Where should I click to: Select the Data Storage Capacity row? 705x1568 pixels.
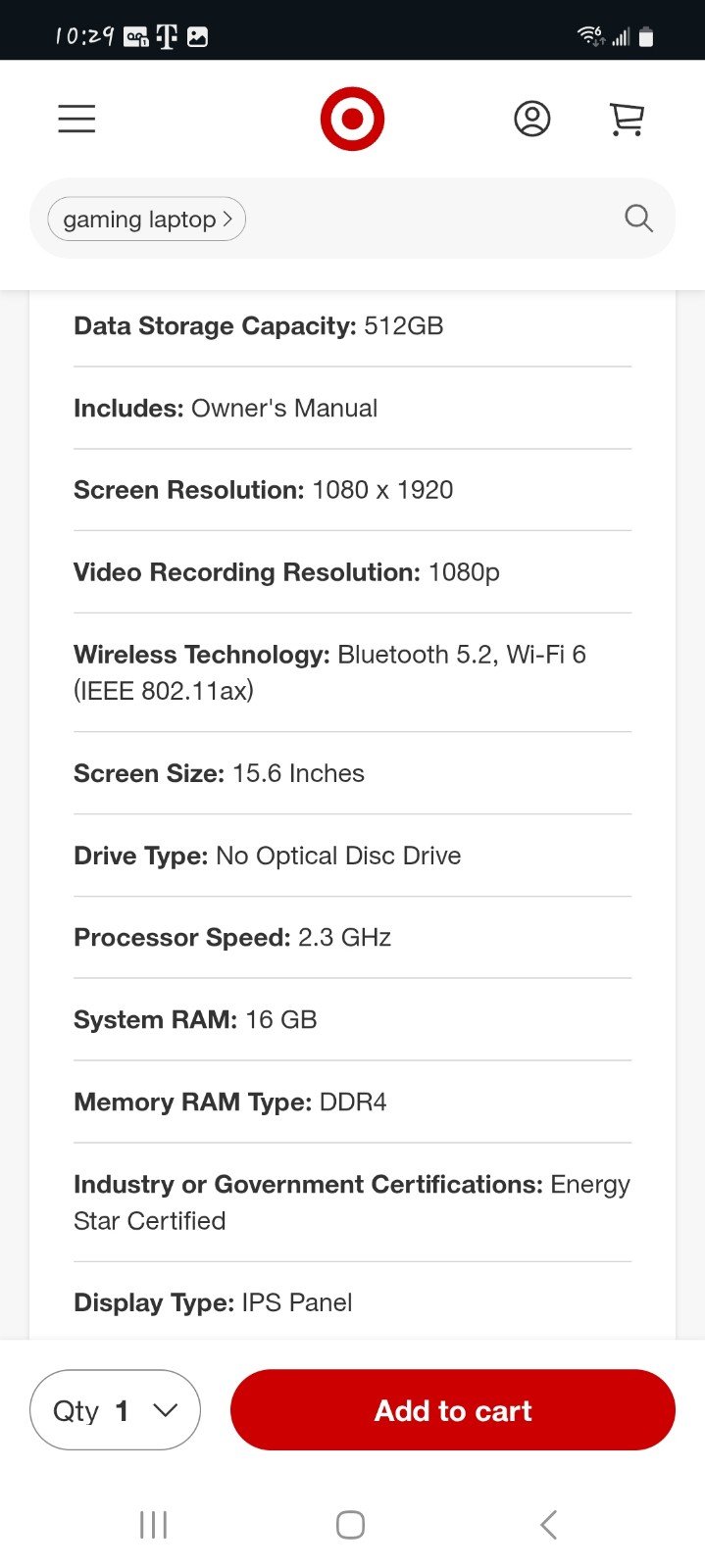(x=353, y=326)
